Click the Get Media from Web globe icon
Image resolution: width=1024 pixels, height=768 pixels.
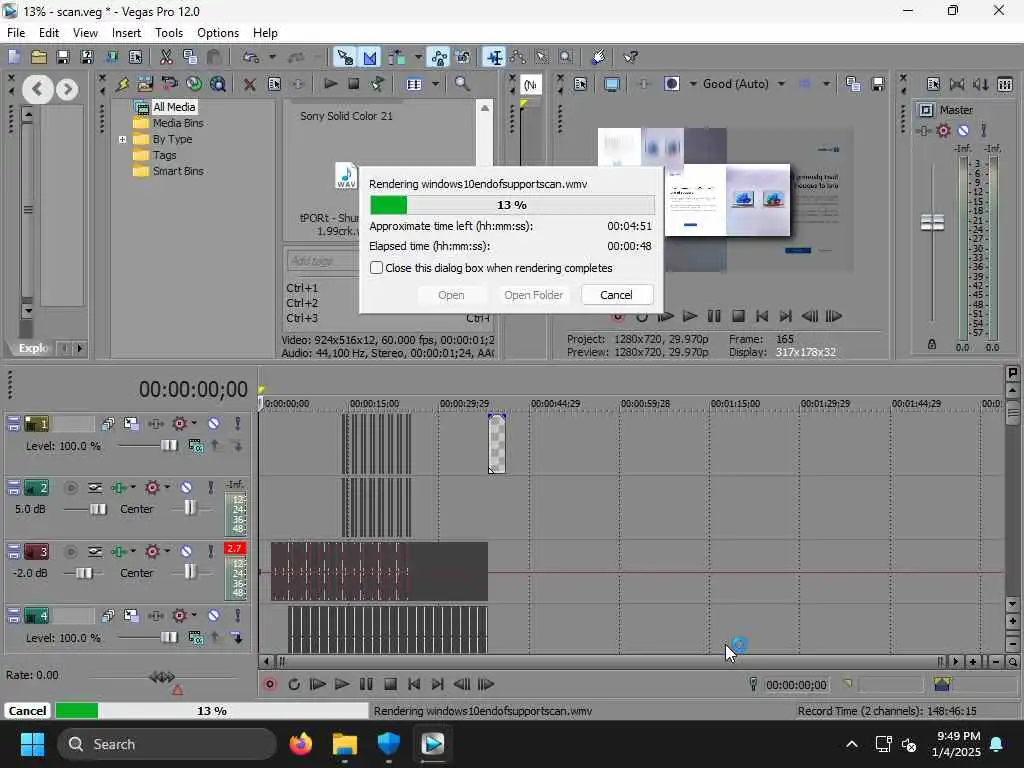coord(194,84)
